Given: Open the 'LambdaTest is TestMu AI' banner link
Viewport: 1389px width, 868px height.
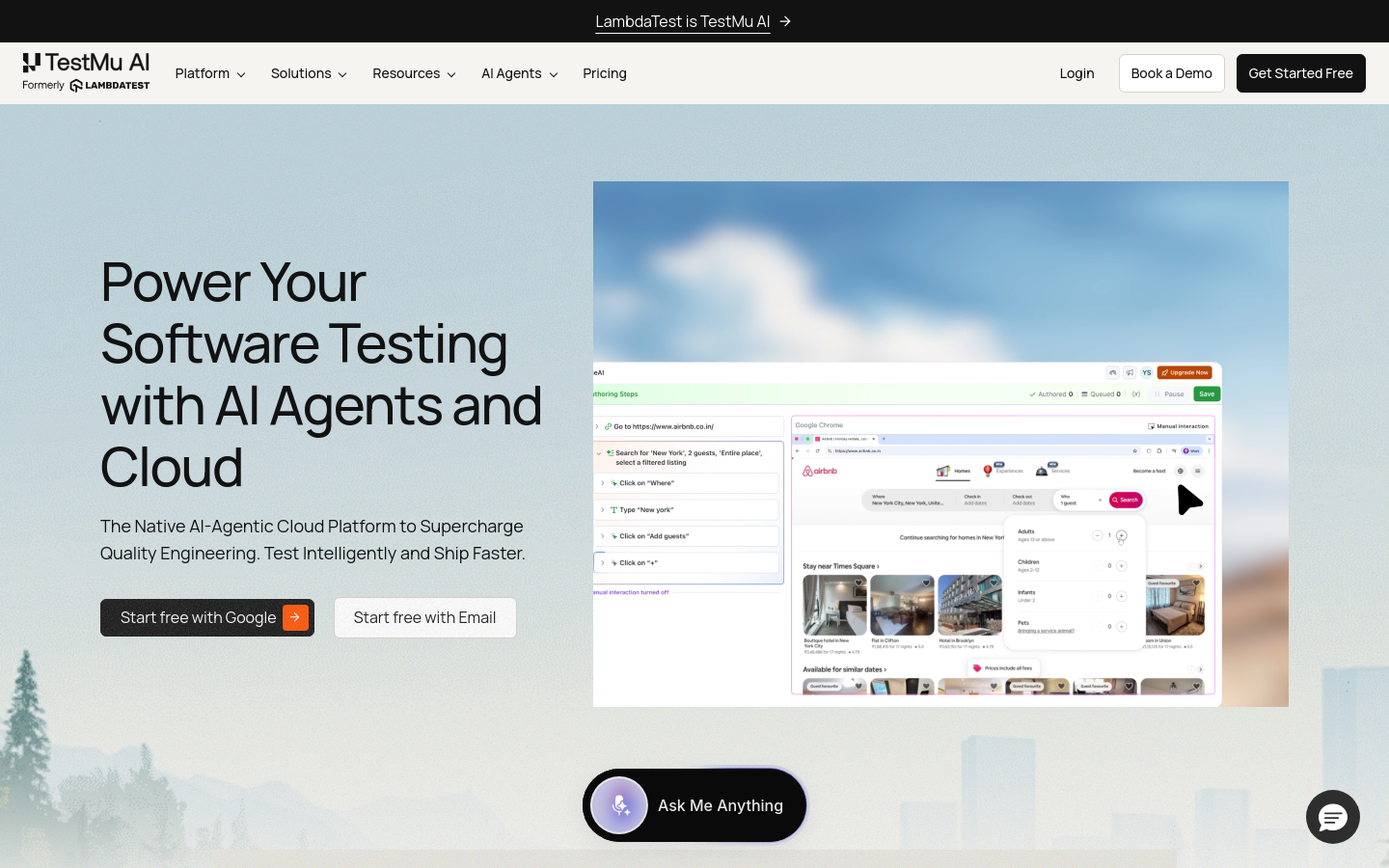Looking at the screenshot, I should [x=682, y=21].
